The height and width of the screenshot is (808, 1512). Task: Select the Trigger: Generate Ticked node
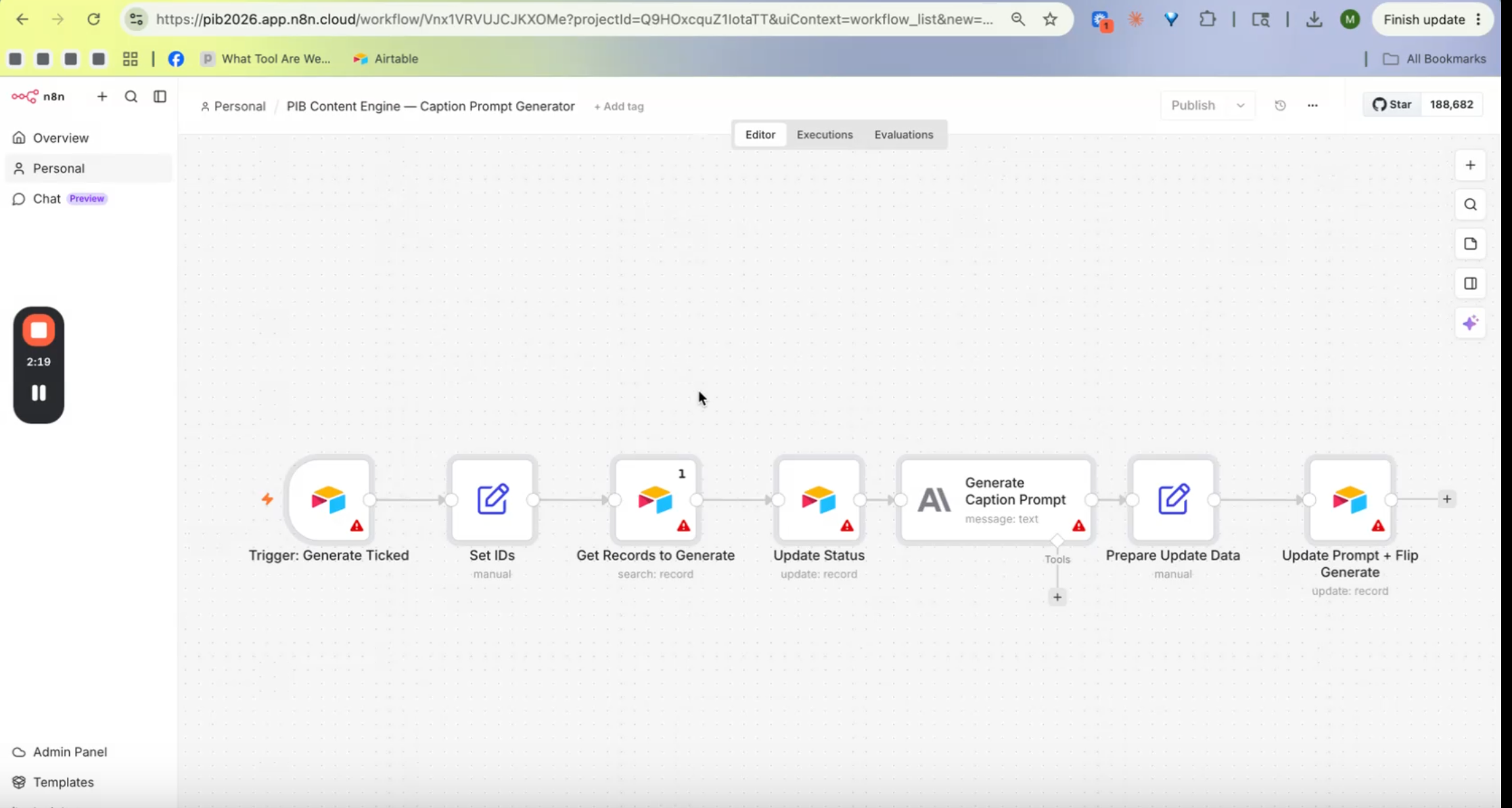(329, 500)
